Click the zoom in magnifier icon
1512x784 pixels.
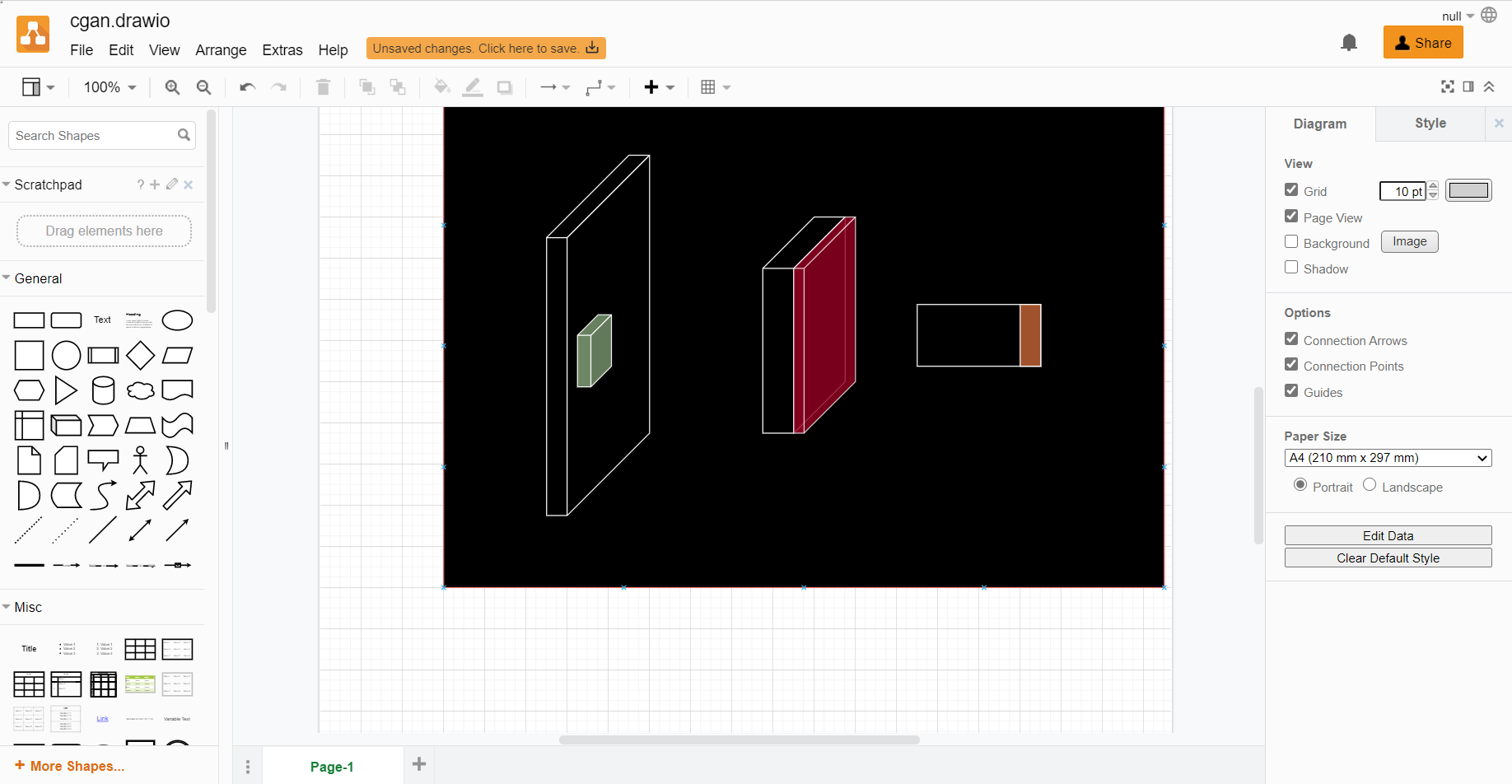pyautogui.click(x=172, y=87)
